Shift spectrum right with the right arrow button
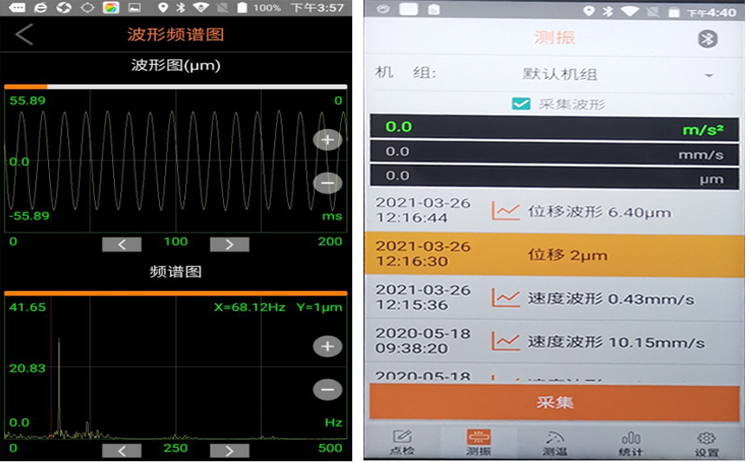 [228, 450]
